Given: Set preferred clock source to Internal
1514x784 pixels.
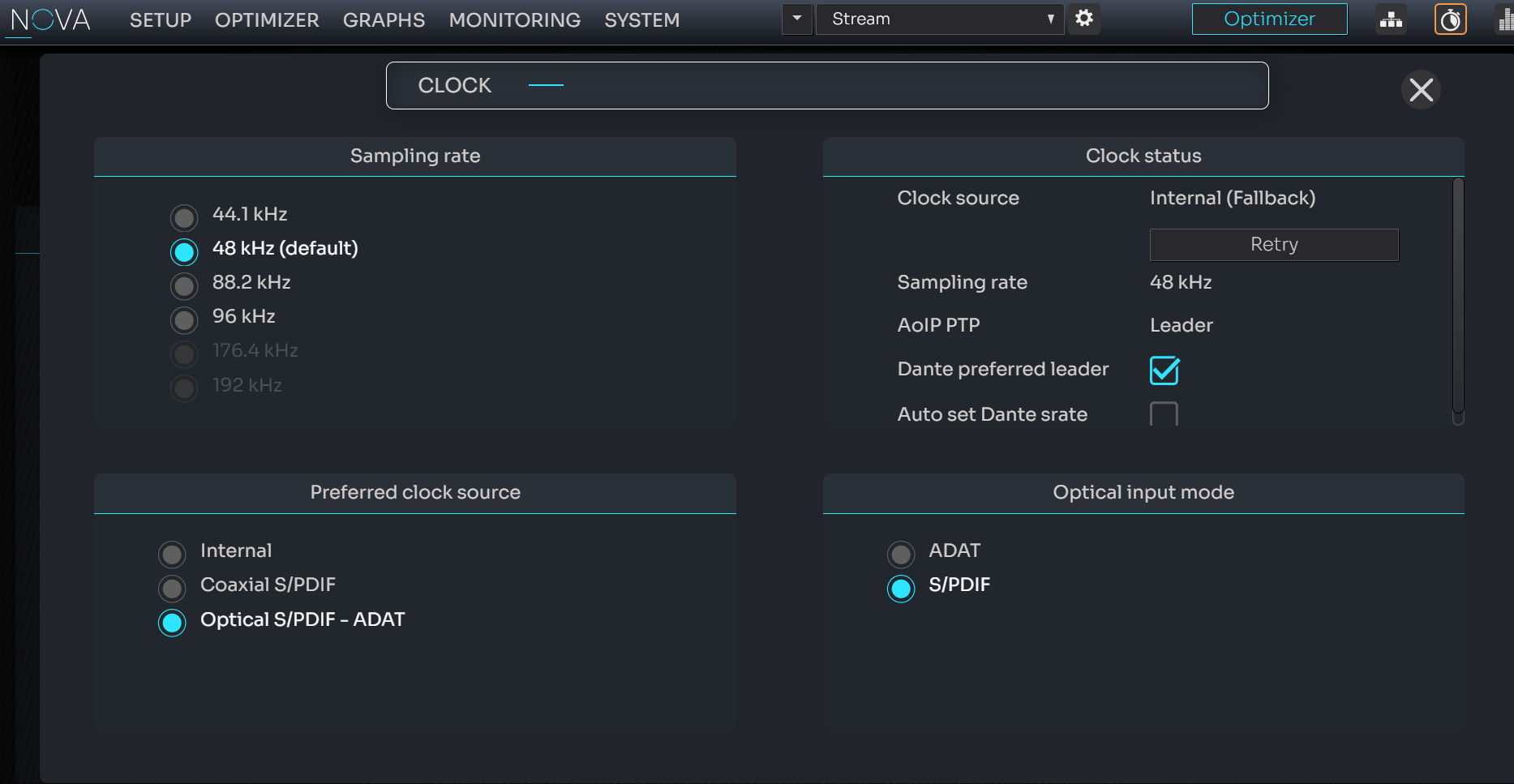Looking at the screenshot, I should [x=172, y=555].
